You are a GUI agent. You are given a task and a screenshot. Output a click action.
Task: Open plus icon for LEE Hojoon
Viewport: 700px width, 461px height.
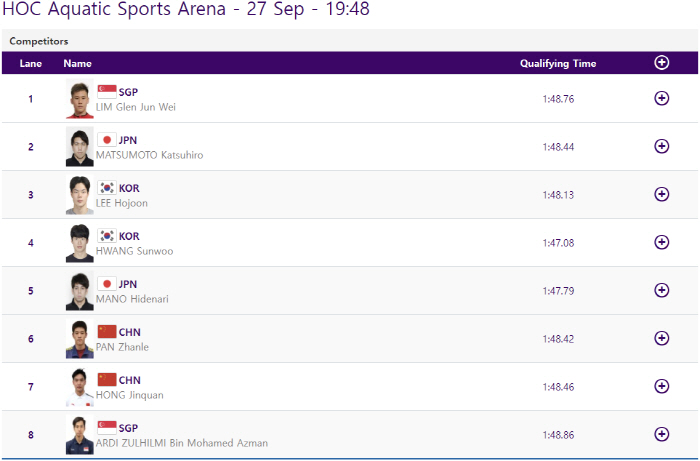coord(661,194)
